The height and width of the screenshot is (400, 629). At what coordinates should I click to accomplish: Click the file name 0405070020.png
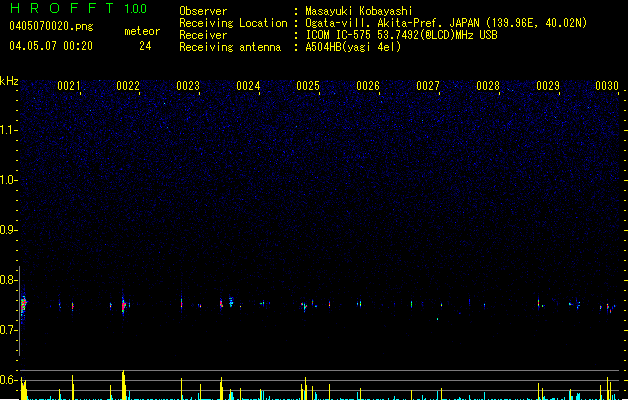(51, 26)
